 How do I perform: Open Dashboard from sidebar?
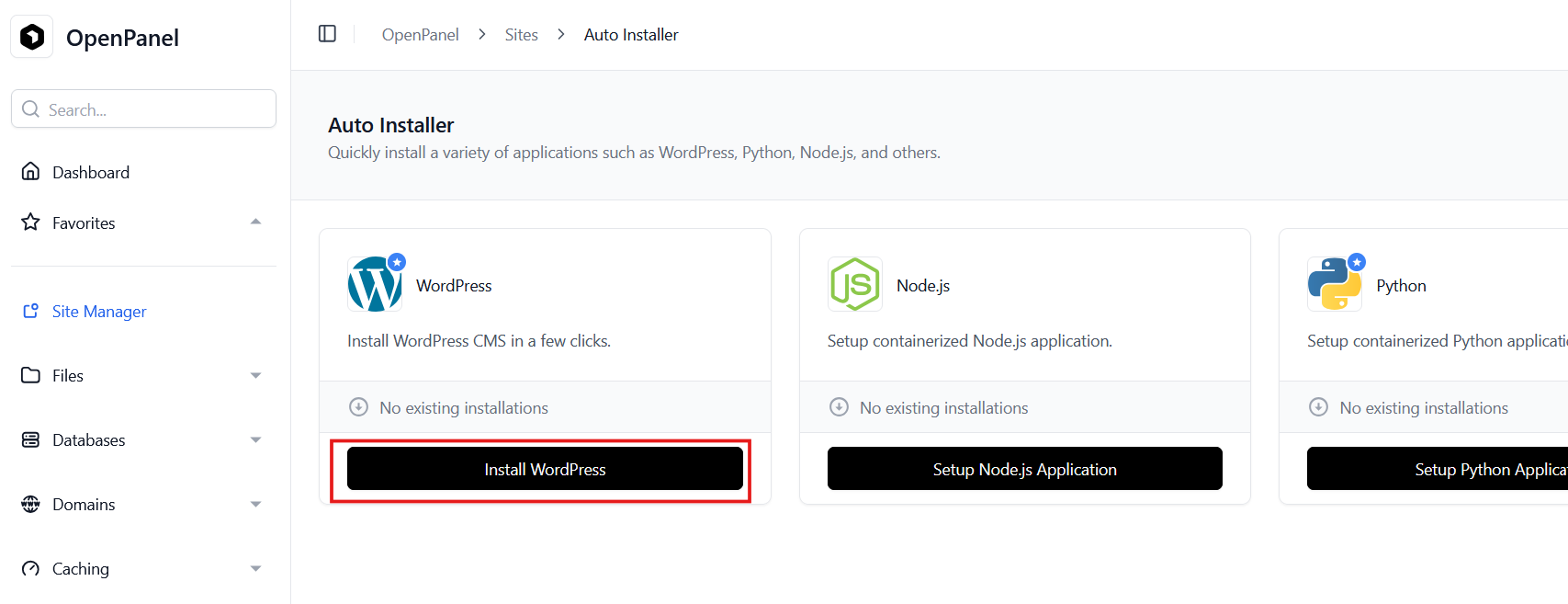click(x=91, y=172)
